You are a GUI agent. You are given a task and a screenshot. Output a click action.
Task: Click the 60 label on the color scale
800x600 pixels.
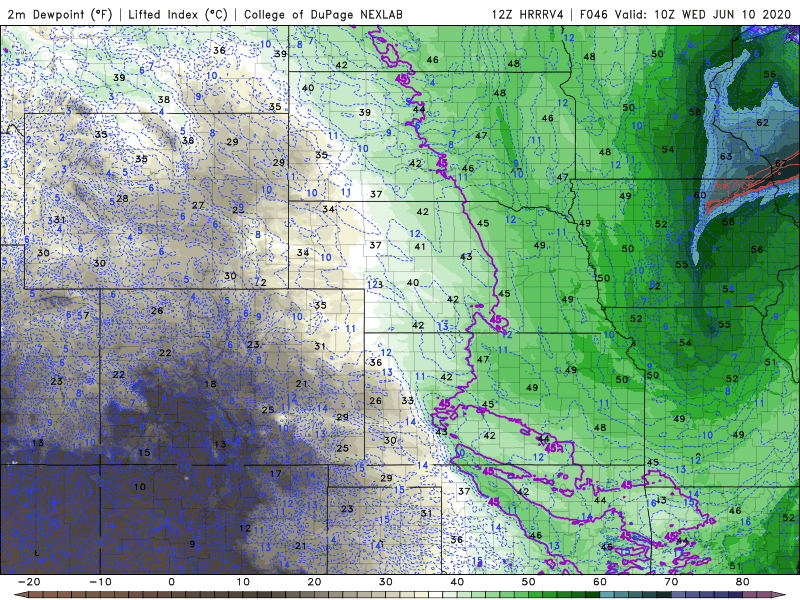point(600,582)
